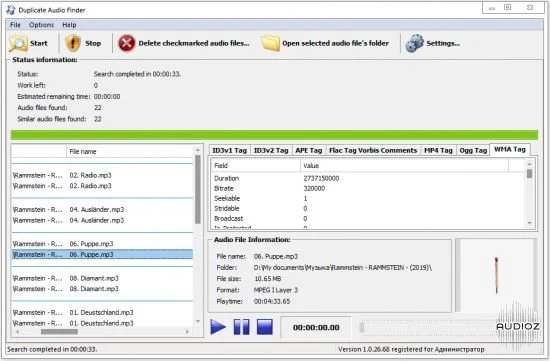
Task: Stop audio with the square Stop button
Action: click(265, 327)
